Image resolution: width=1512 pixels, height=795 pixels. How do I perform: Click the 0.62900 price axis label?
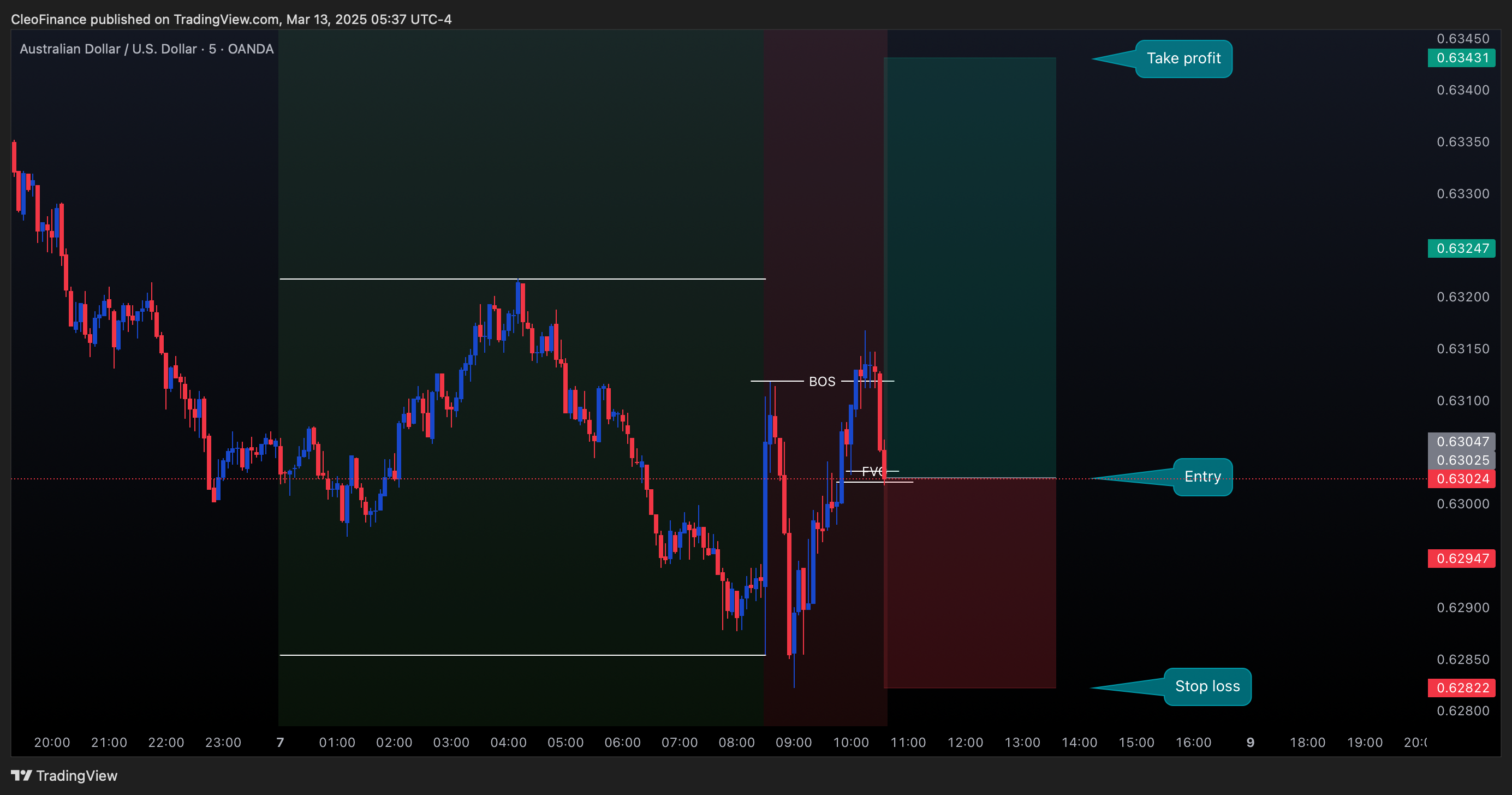point(1463,608)
